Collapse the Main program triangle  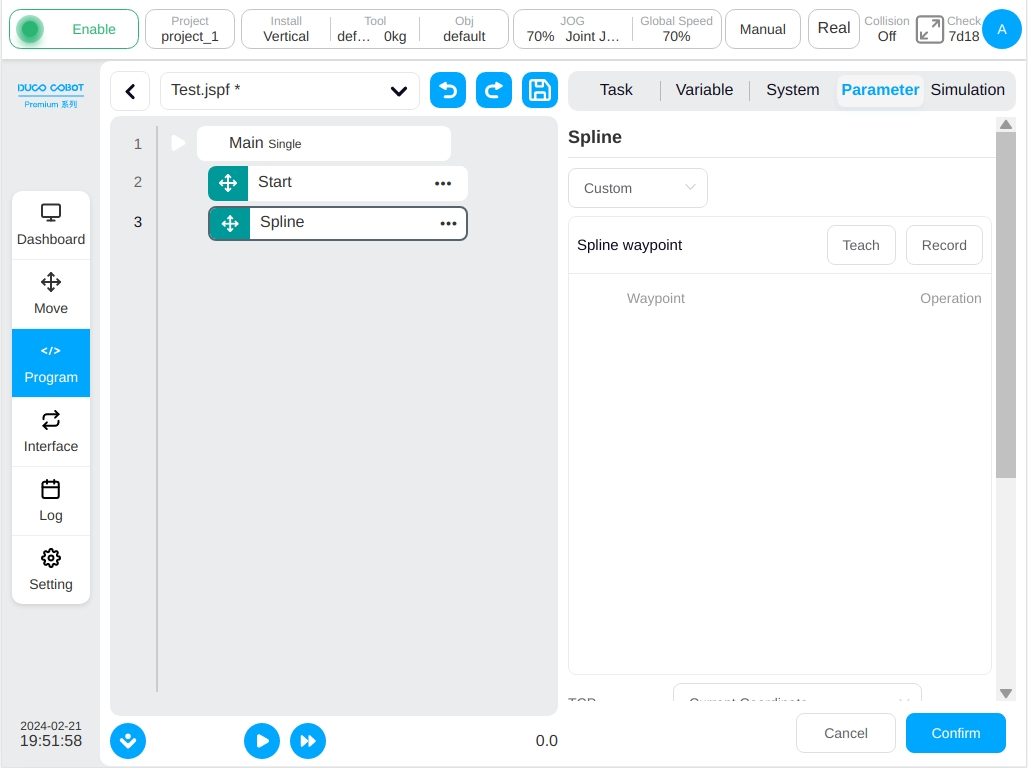click(x=178, y=143)
